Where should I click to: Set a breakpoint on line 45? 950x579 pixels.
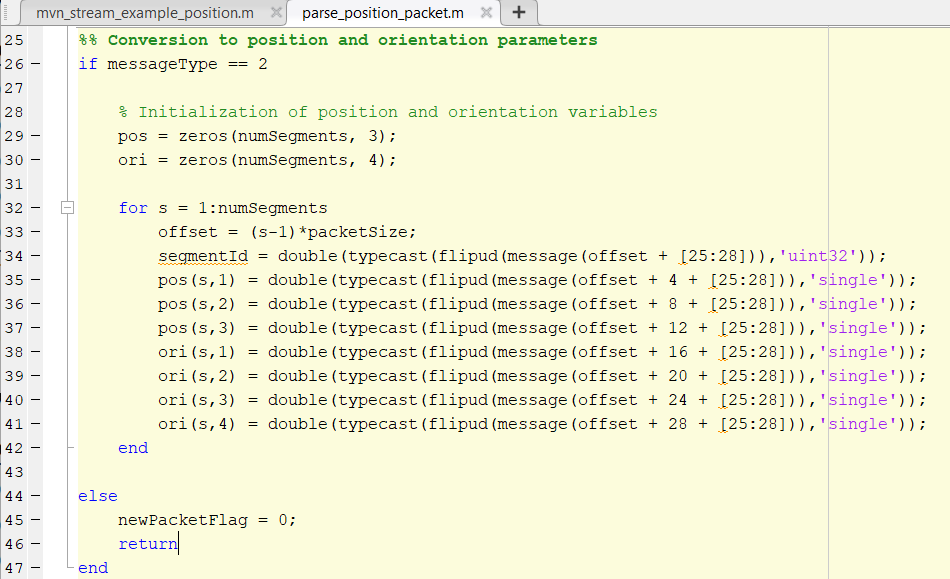point(35,519)
